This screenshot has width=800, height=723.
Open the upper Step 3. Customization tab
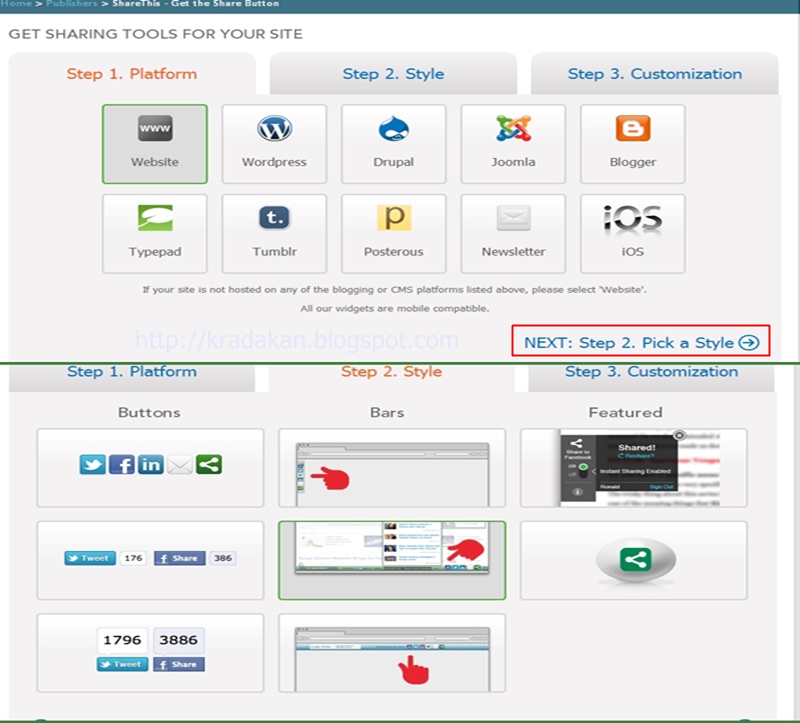point(655,74)
